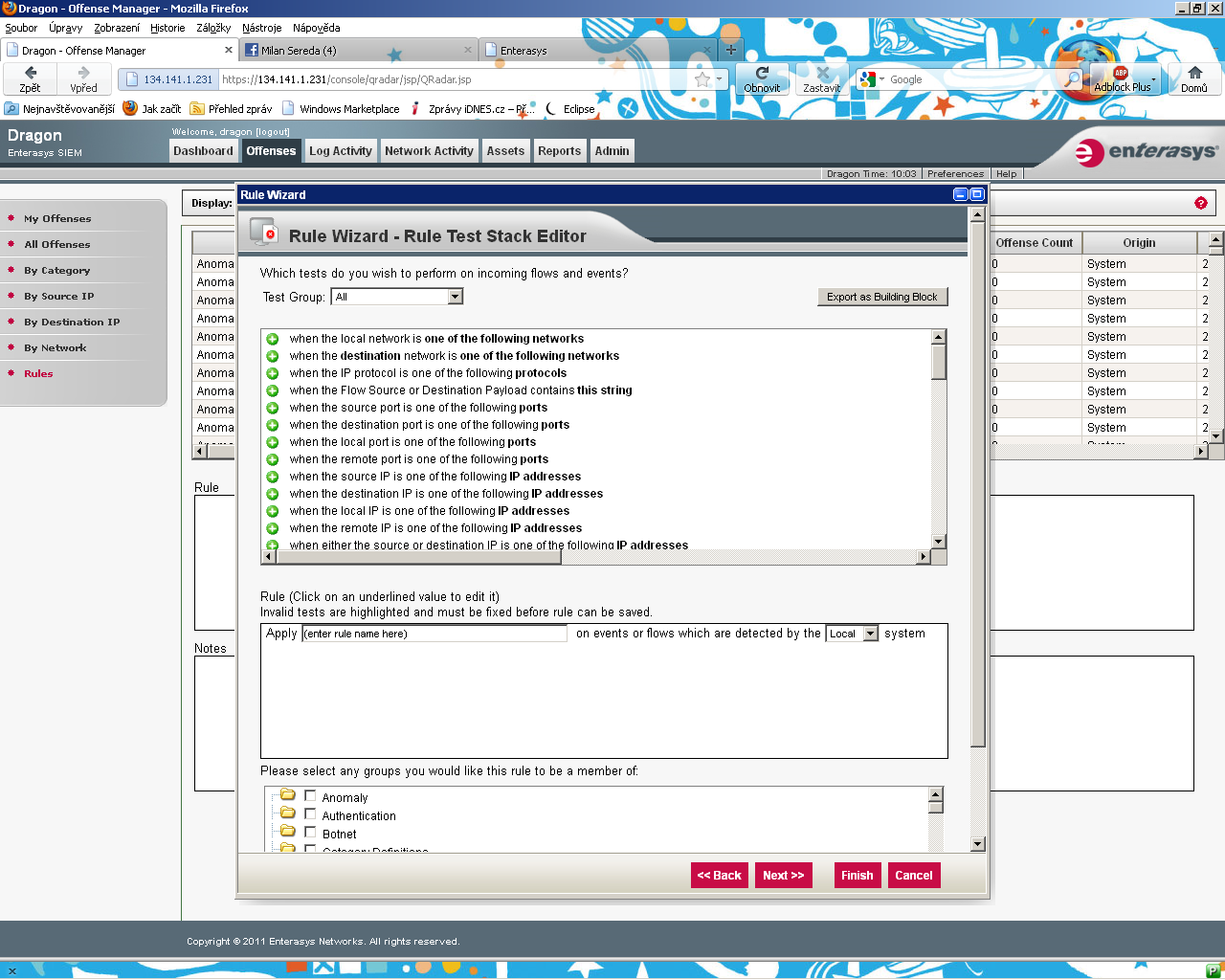Open red help question mark icon
Viewport: 1225px width, 980px height.
pyautogui.click(x=1200, y=203)
